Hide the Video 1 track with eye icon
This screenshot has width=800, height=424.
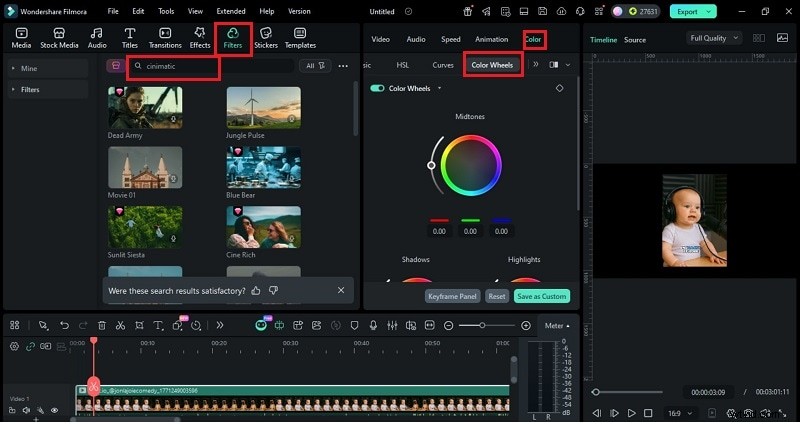54,410
